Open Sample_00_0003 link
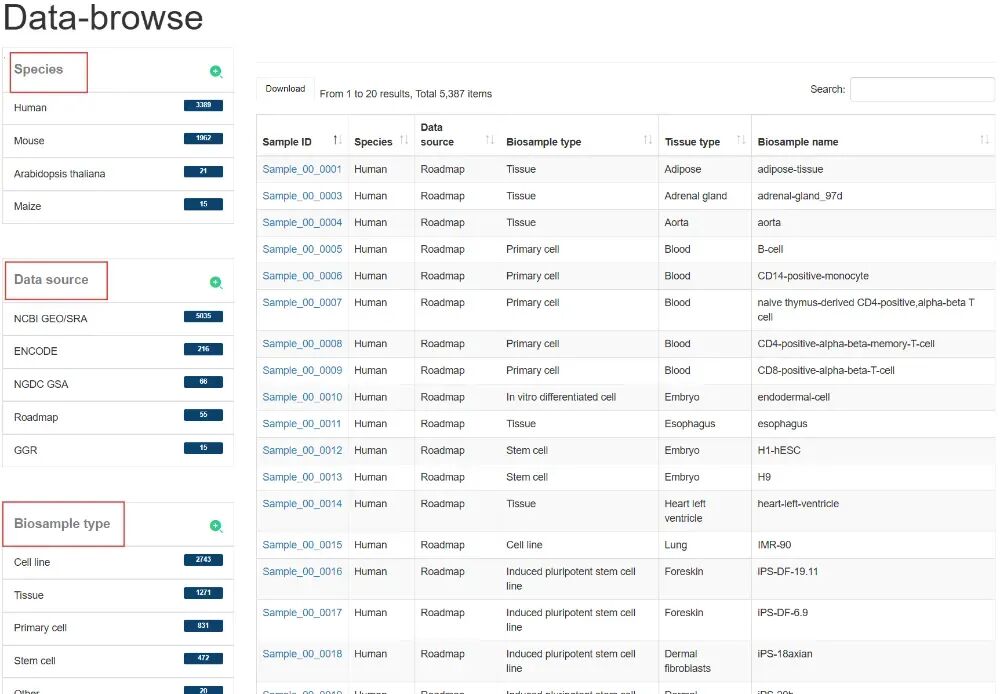 pos(302,196)
